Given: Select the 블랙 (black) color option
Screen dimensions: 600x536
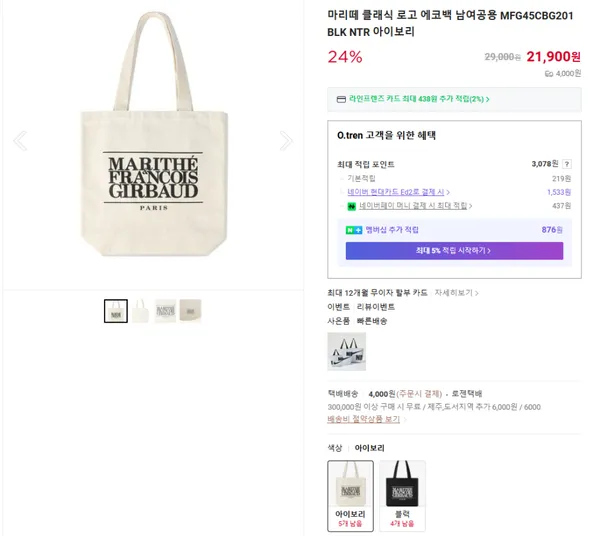Looking at the screenshot, I should click(402, 495).
